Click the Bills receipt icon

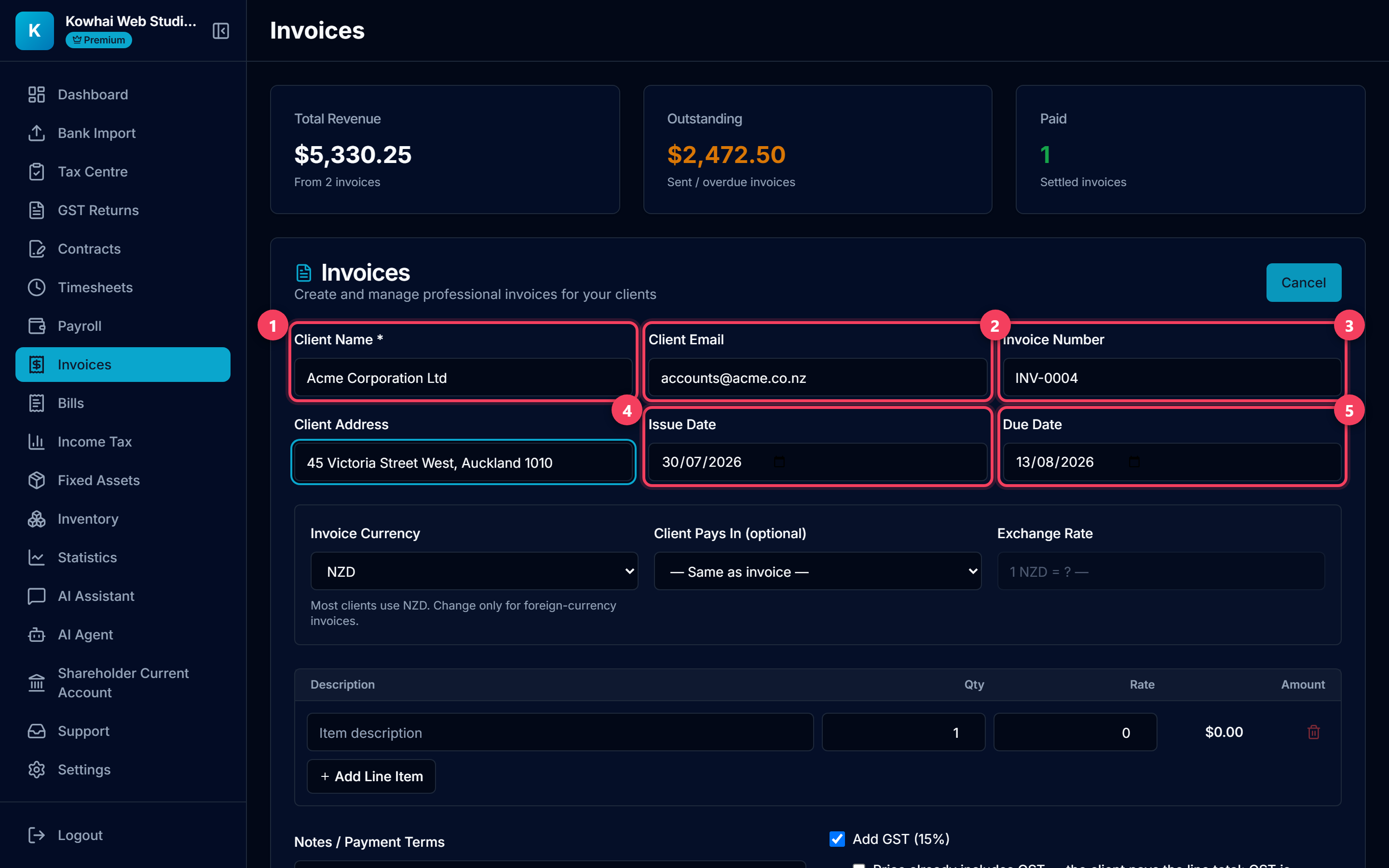[37, 403]
